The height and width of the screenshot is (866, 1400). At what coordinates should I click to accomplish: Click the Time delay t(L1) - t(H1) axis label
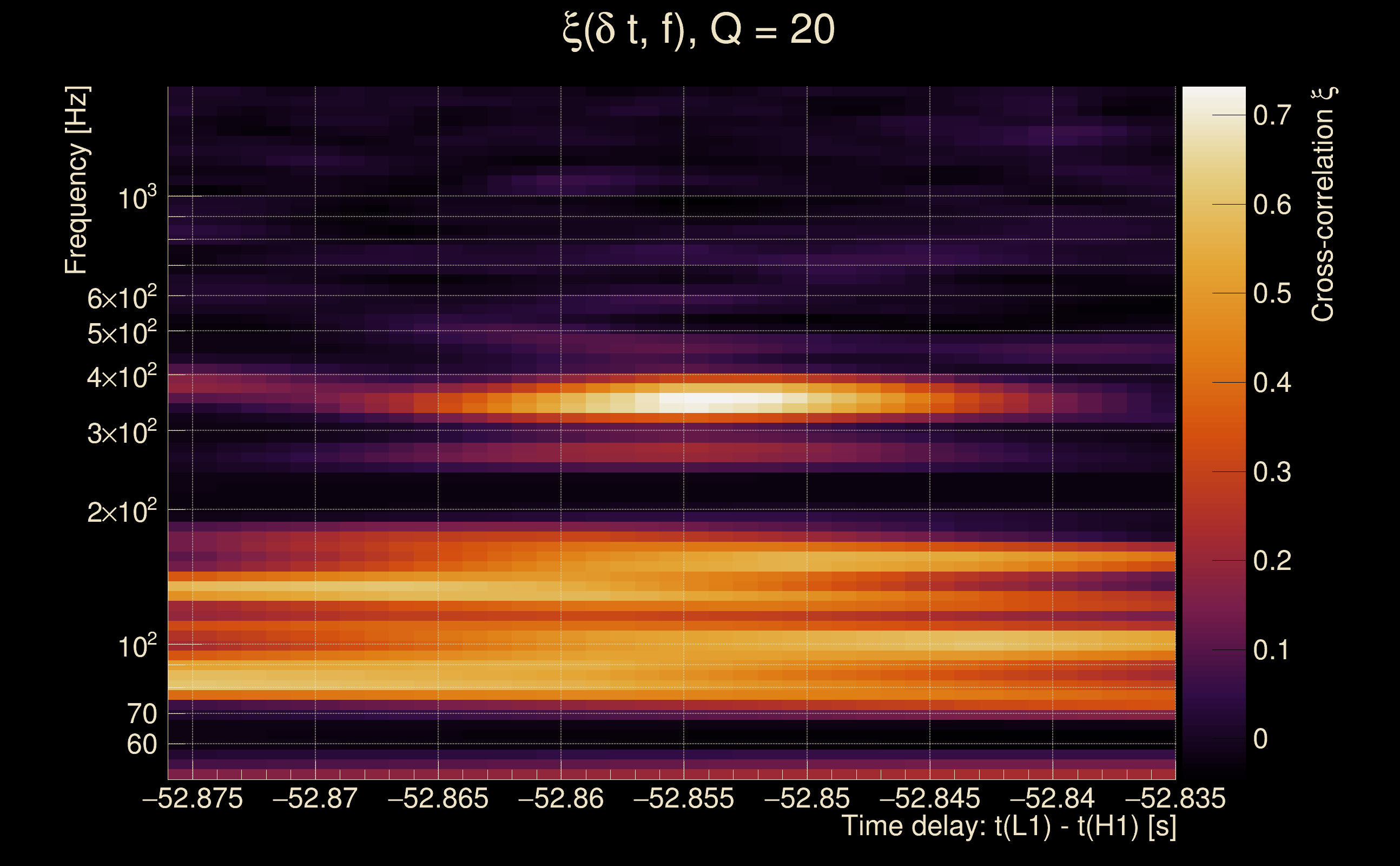(1009, 827)
